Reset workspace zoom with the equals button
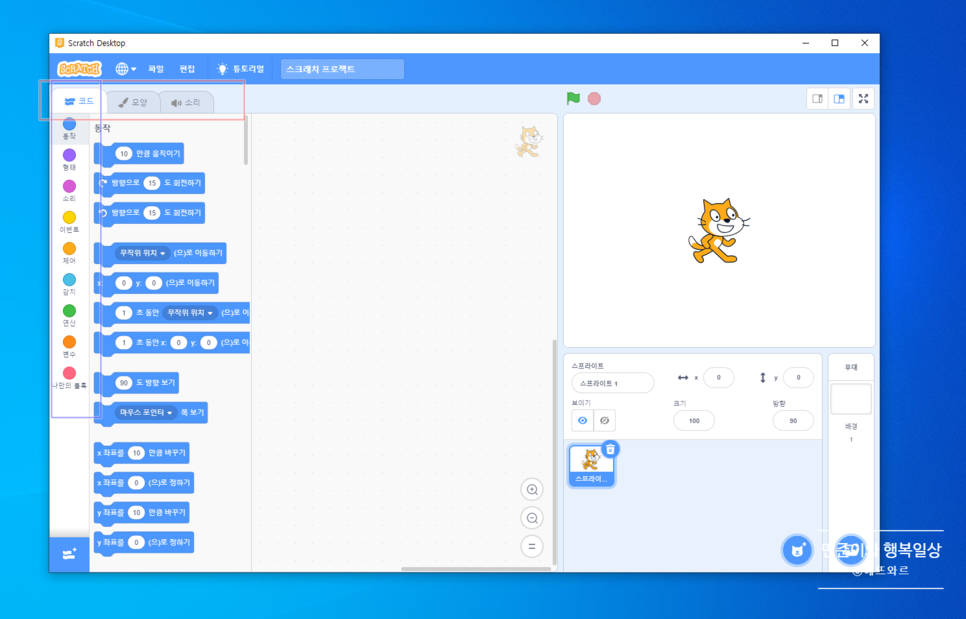The image size is (966, 619). coord(532,547)
